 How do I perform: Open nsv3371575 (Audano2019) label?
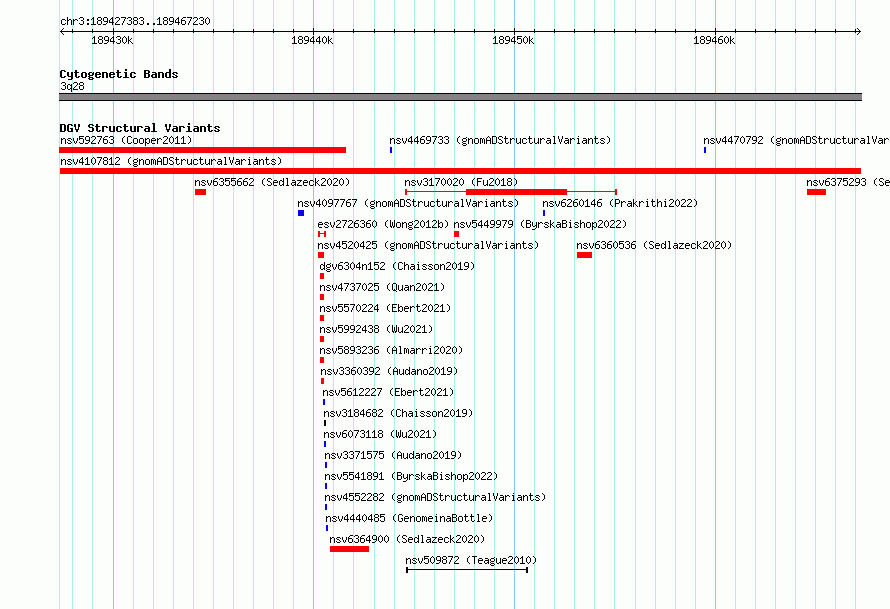click(393, 455)
